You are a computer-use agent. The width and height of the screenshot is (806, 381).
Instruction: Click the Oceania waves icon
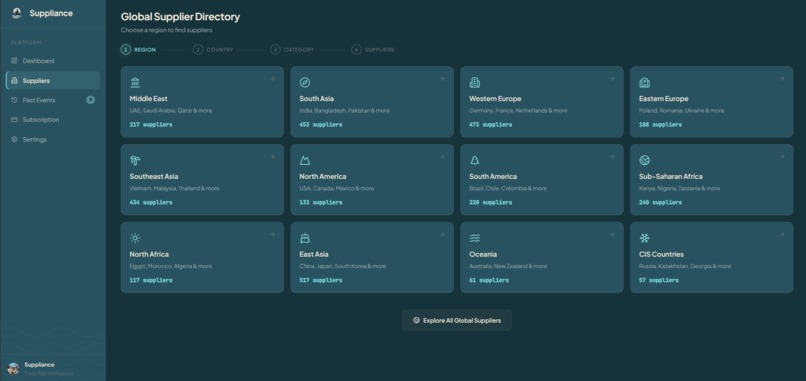coord(474,238)
